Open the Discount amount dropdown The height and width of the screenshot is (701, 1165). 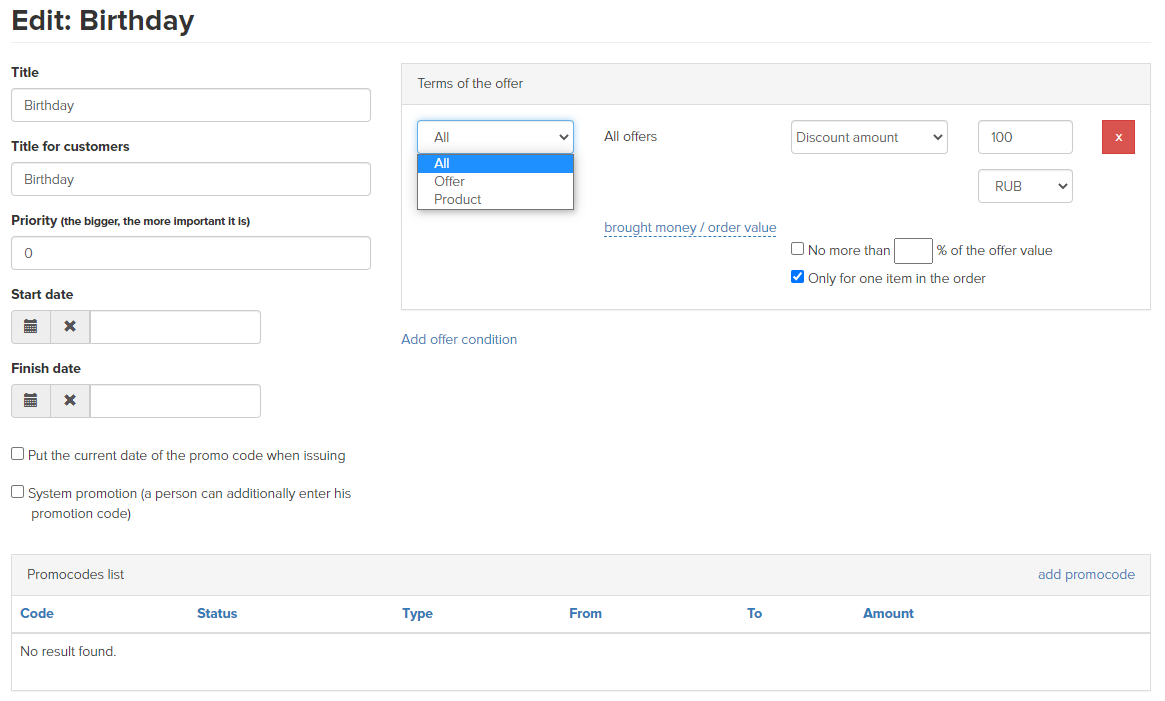point(868,137)
